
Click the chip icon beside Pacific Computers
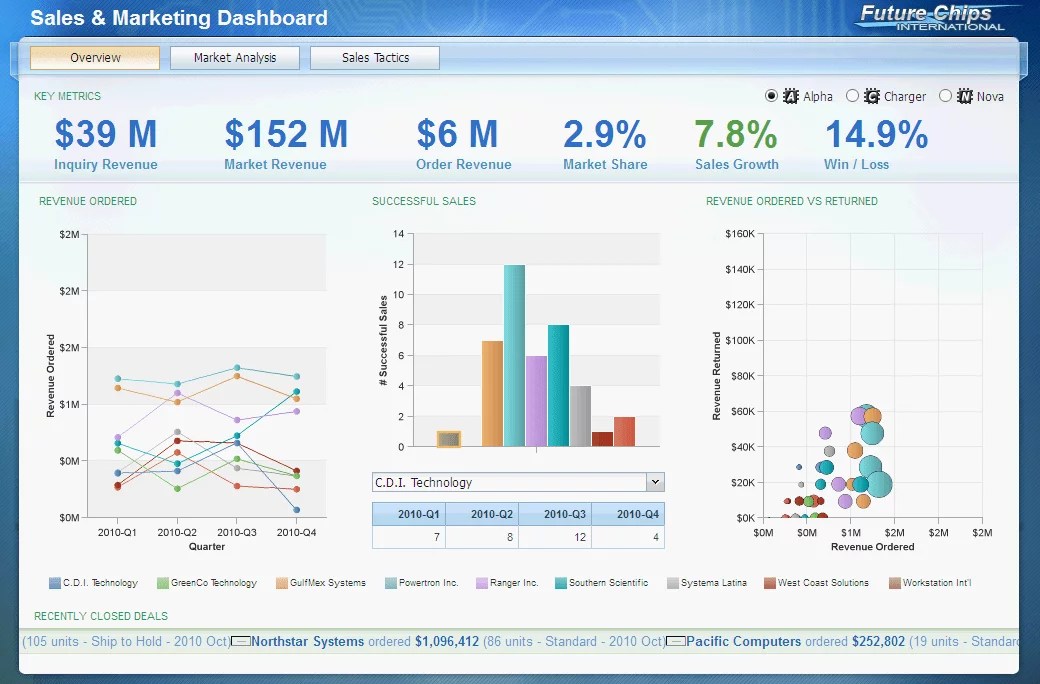point(678,641)
